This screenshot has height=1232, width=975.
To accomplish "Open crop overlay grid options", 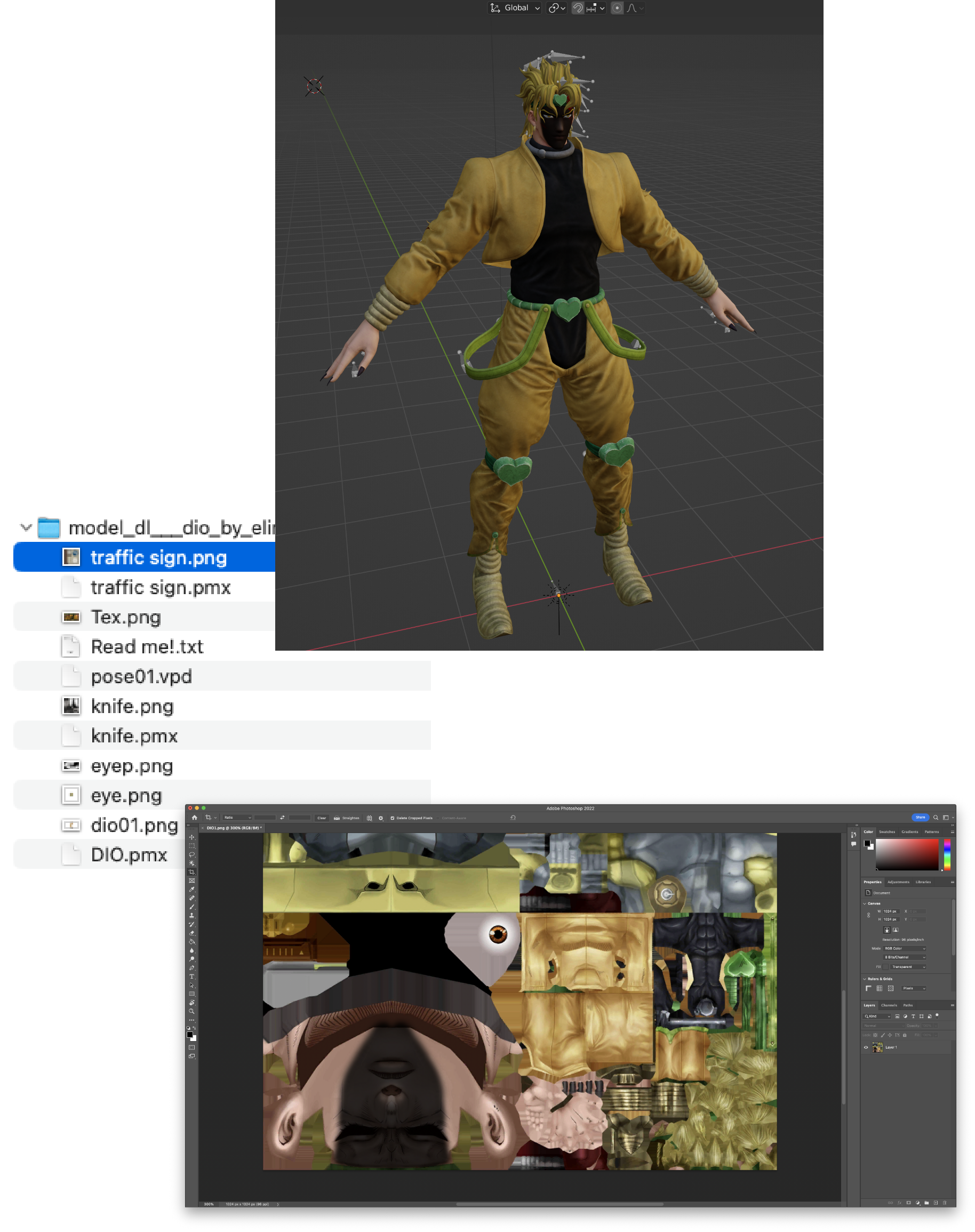I will pyautogui.click(x=369, y=818).
